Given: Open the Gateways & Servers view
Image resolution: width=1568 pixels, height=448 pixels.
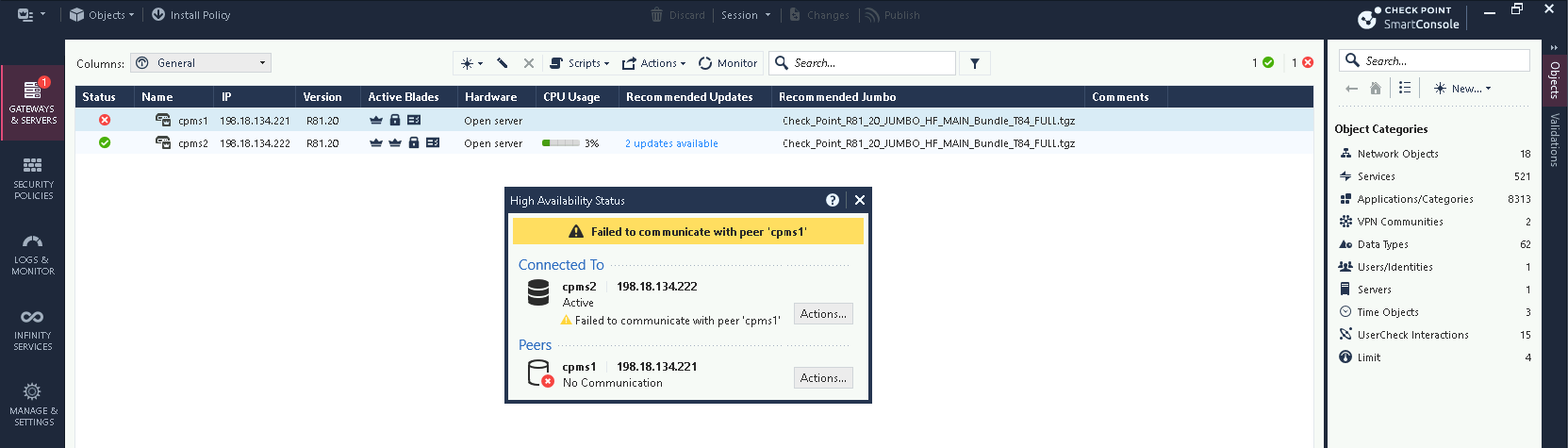Looking at the screenshot, I should [x=33, y=103].
